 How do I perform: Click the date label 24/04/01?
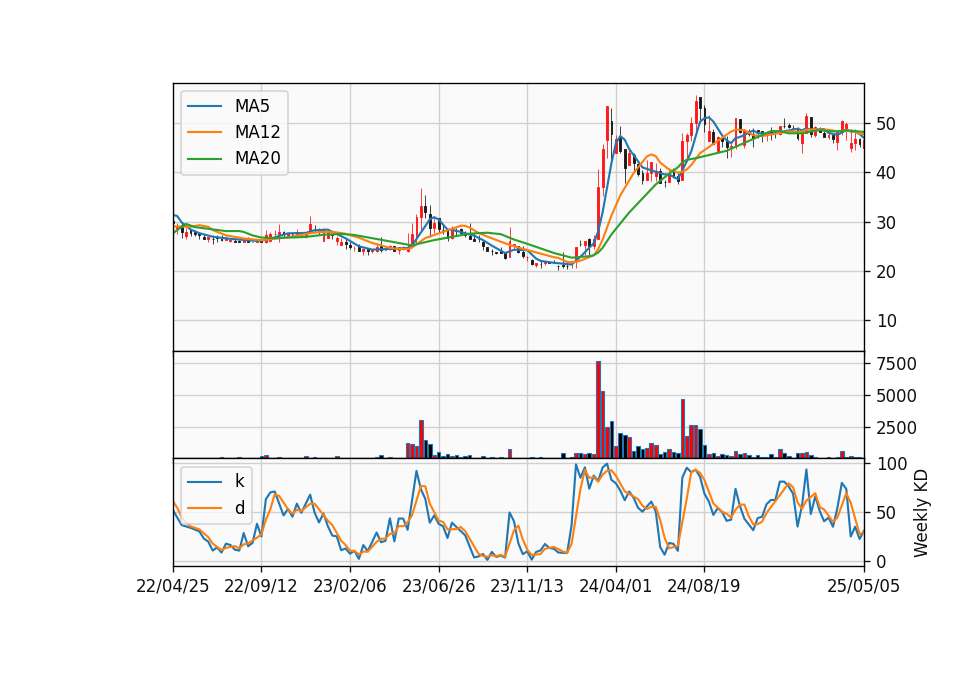click(x=615, y=586)
